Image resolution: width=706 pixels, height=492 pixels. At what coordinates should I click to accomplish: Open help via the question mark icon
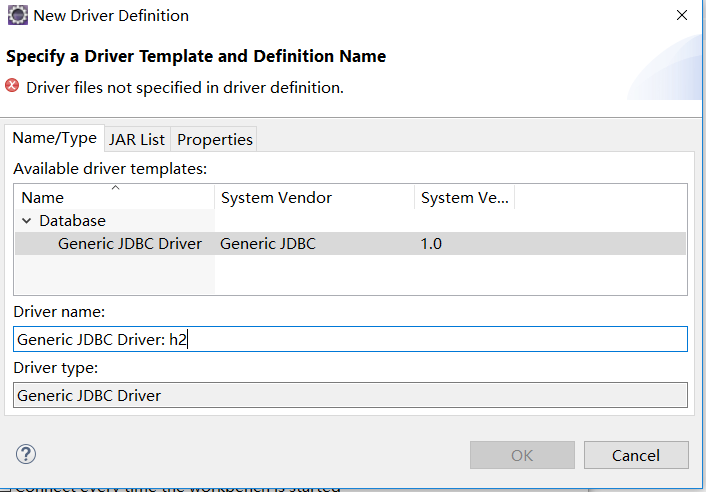coord(25,454)
